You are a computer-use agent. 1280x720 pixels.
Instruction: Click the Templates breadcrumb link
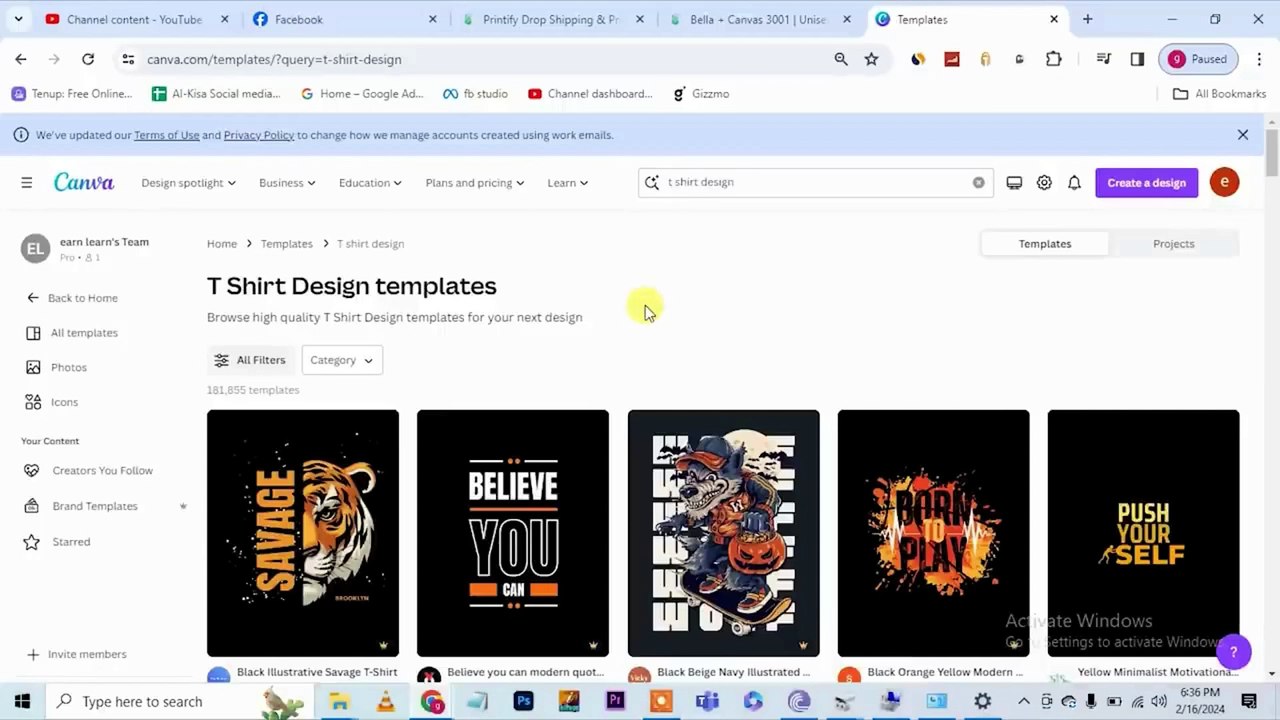coord(286,244)
